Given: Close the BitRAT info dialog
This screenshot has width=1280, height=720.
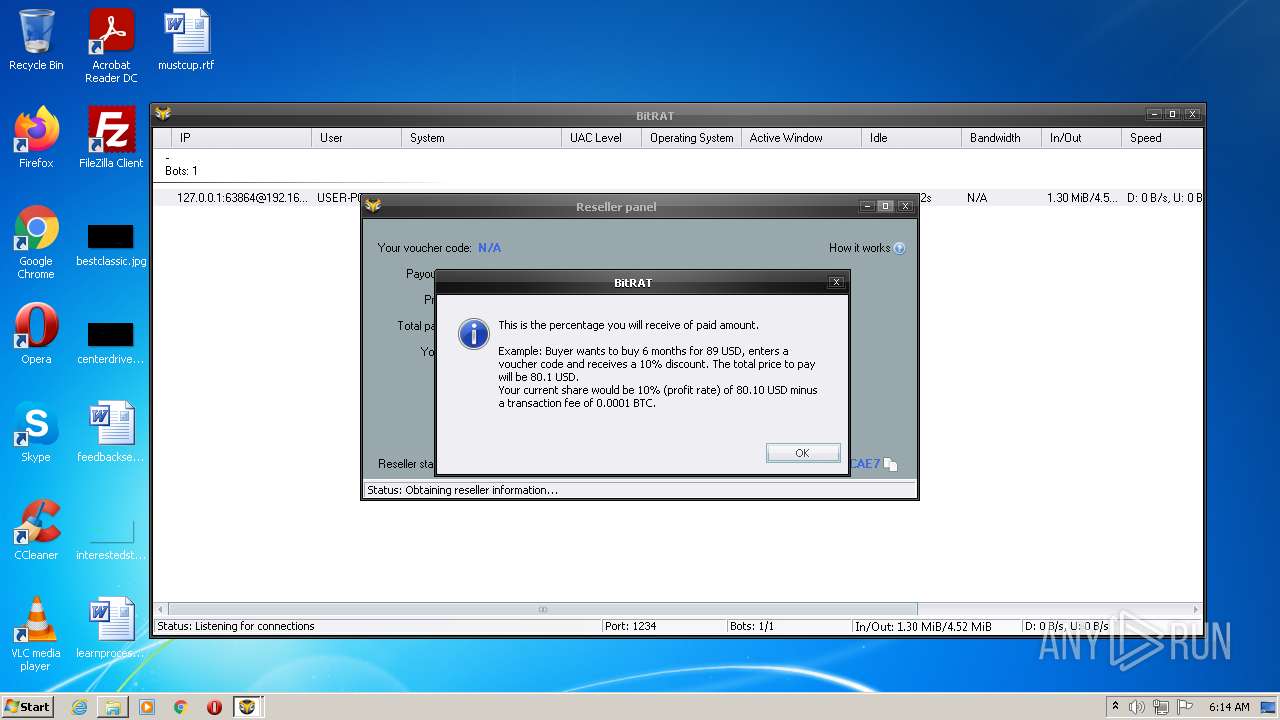Looking at the screenshot, I should [x=836, y=283].
